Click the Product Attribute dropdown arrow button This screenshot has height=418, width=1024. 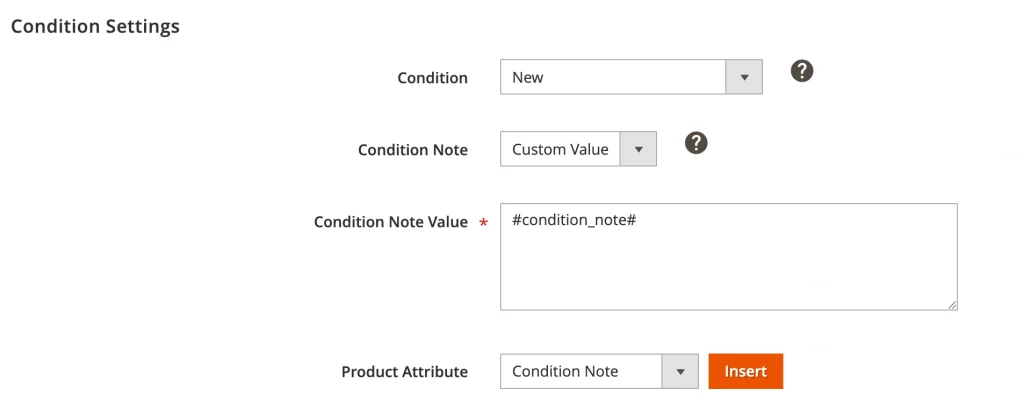pos(680,371)
